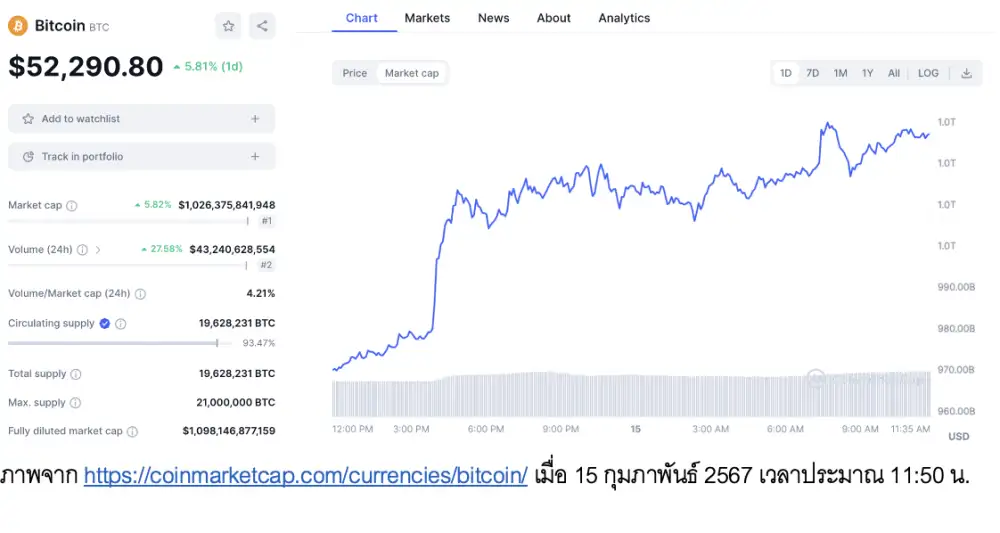Switch chart to Price view

[x=355, y=73]
